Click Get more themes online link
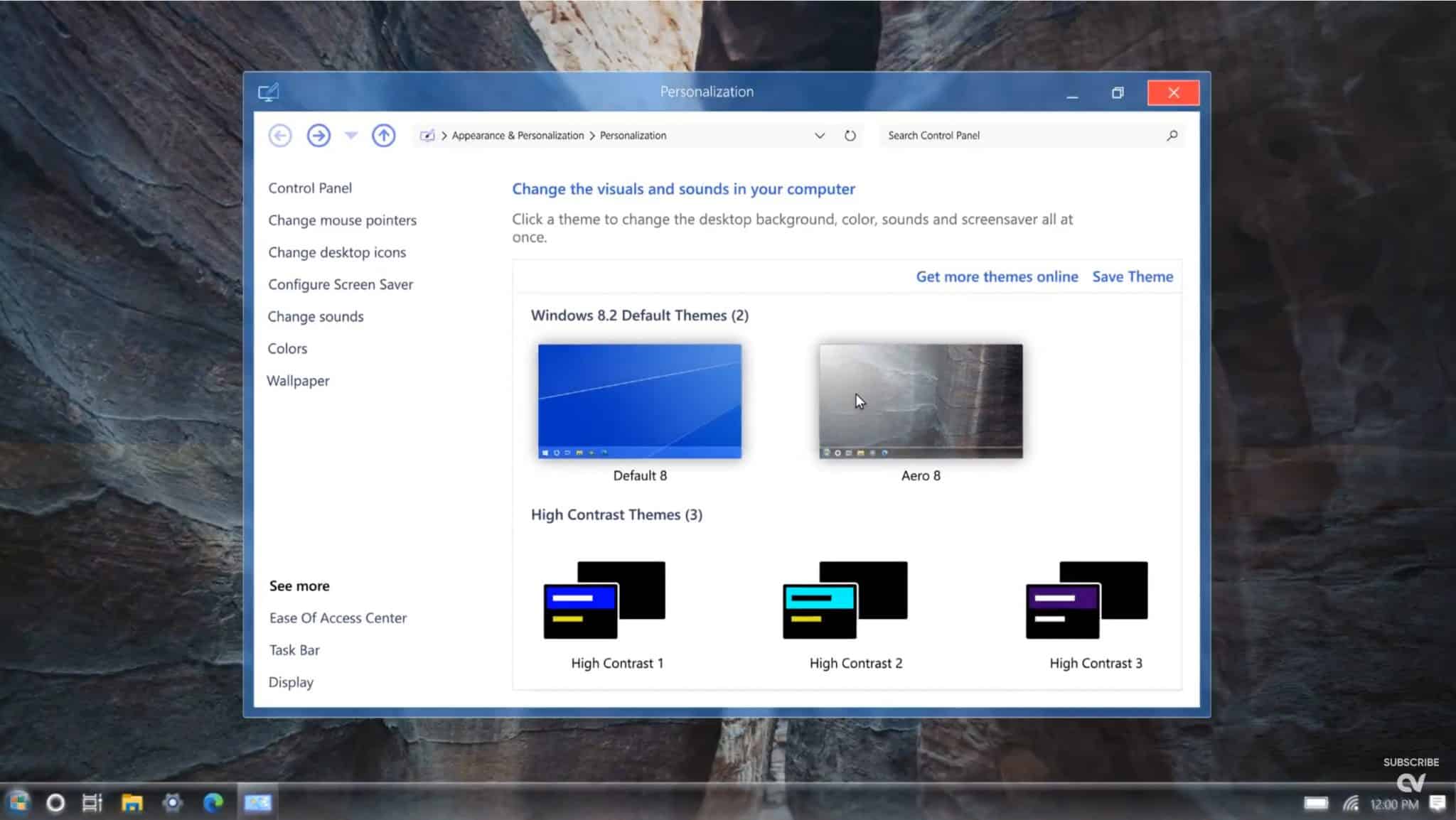Viewport: 1456px width, 820px height. click(997, 276)
